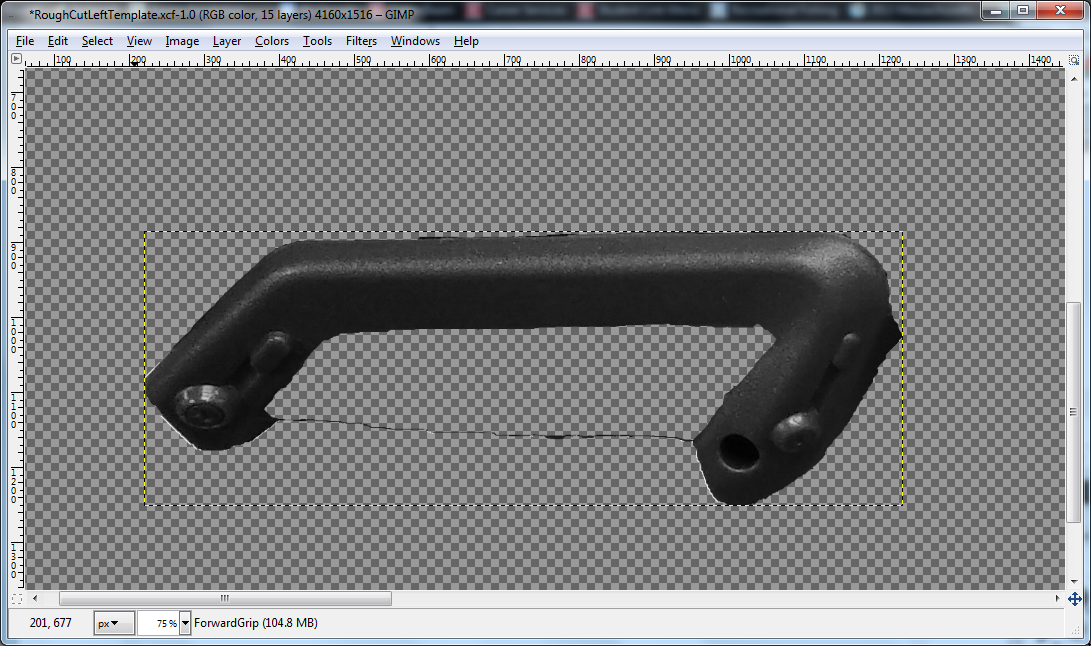1091x646 pixels.
Task: Open the Select menu to modify the selection
Action: click(97, 41)
